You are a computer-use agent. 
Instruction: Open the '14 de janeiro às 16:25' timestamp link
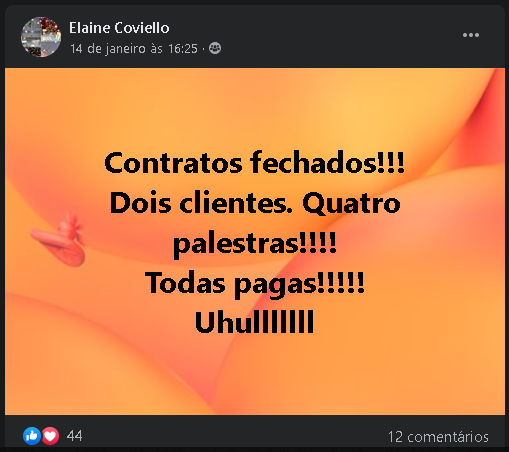coord(134,49)
